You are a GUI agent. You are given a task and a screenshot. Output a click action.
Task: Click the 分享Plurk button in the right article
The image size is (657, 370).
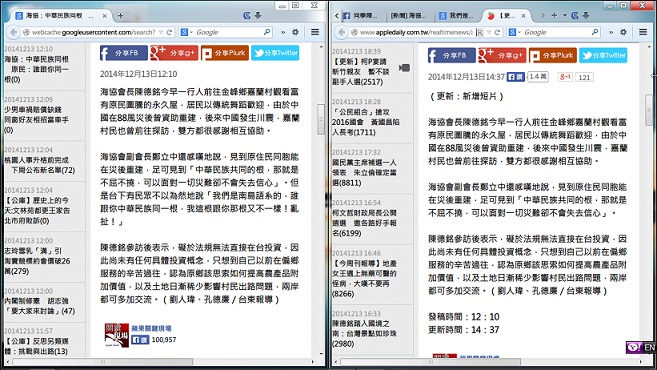[553, 55]
